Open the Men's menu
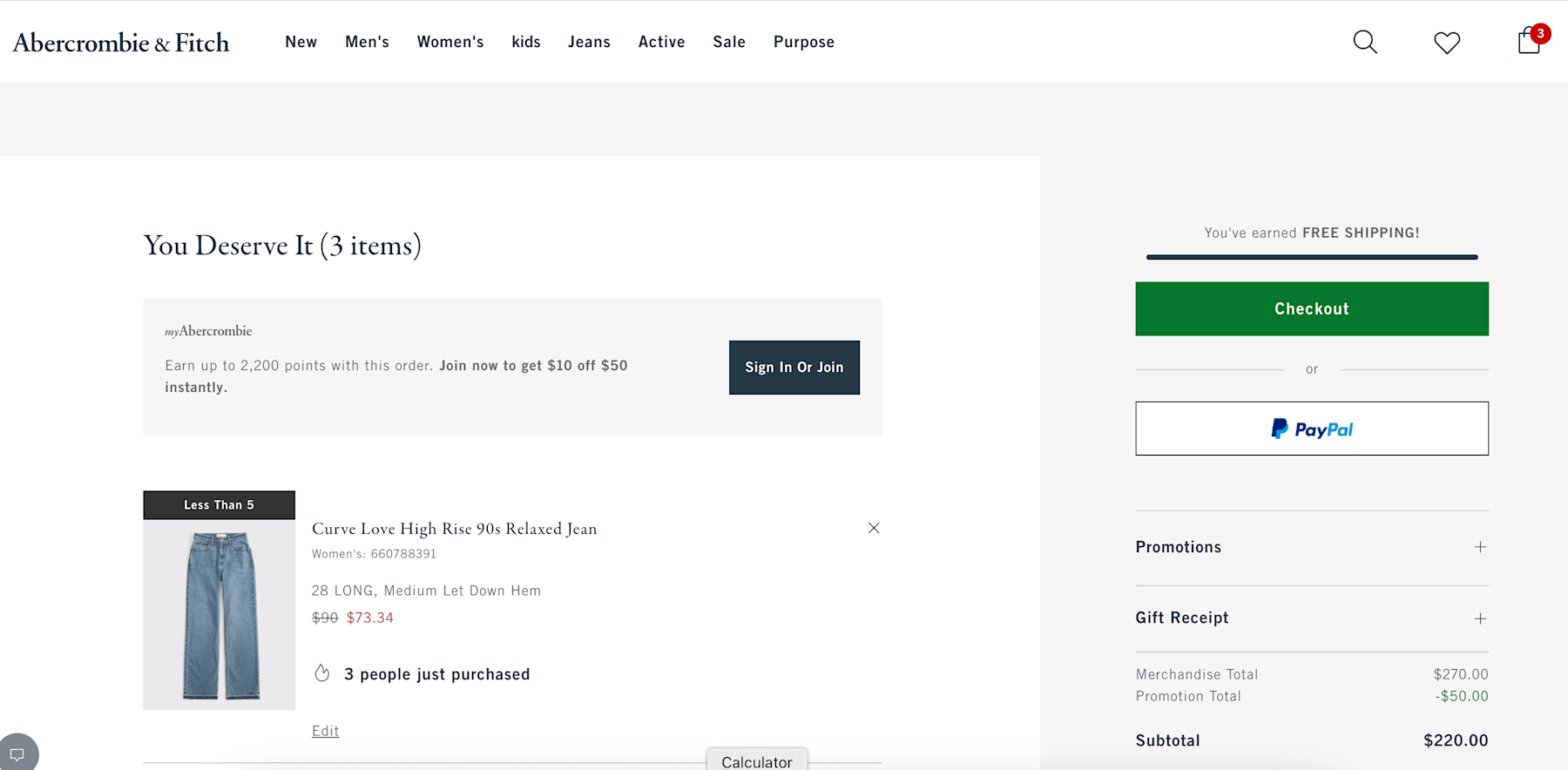1568x770 pixels. click(367, 42)
